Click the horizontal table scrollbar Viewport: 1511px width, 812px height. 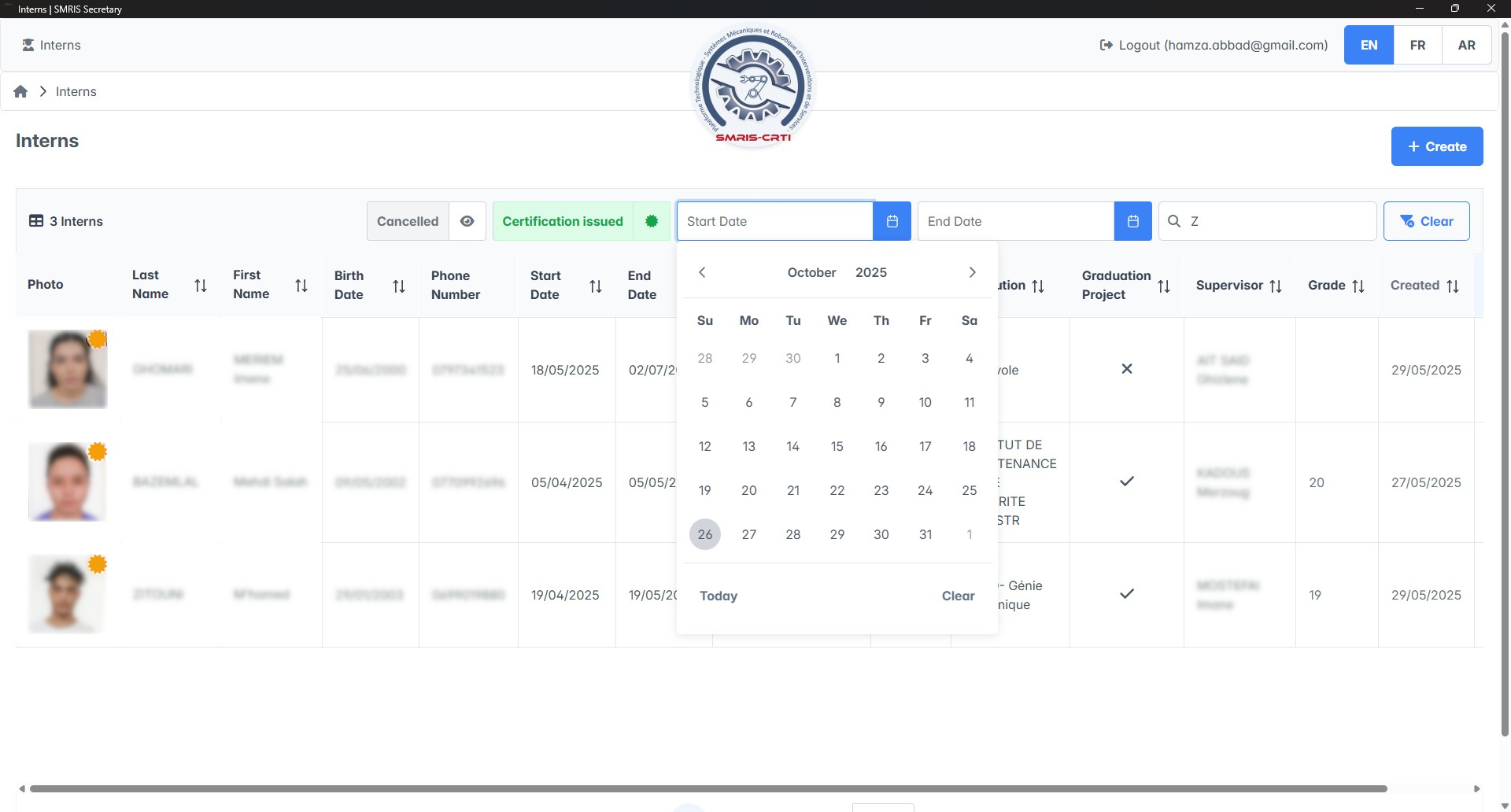(x=708, y=788)
